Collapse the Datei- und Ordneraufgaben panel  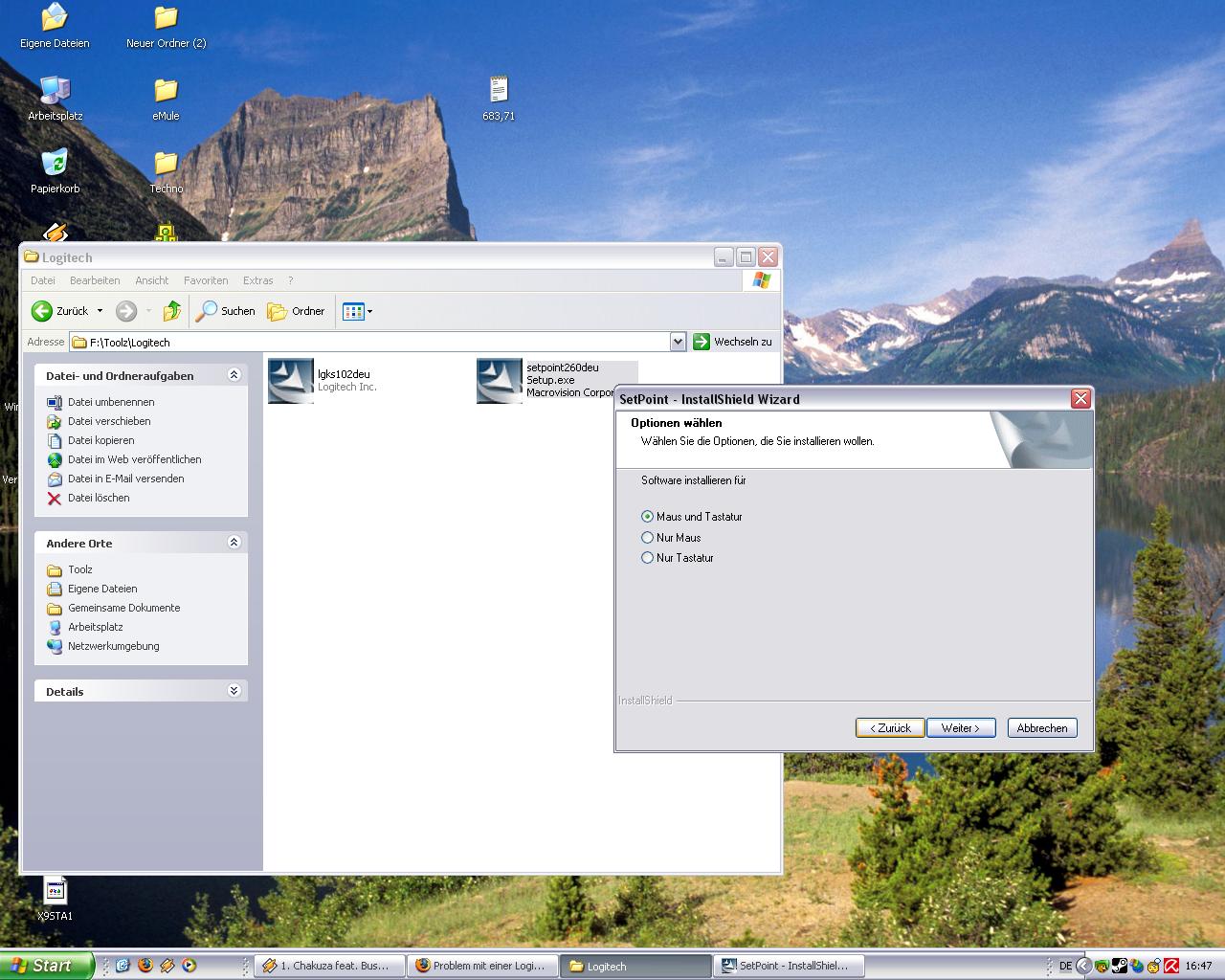[x=234, y=375]
